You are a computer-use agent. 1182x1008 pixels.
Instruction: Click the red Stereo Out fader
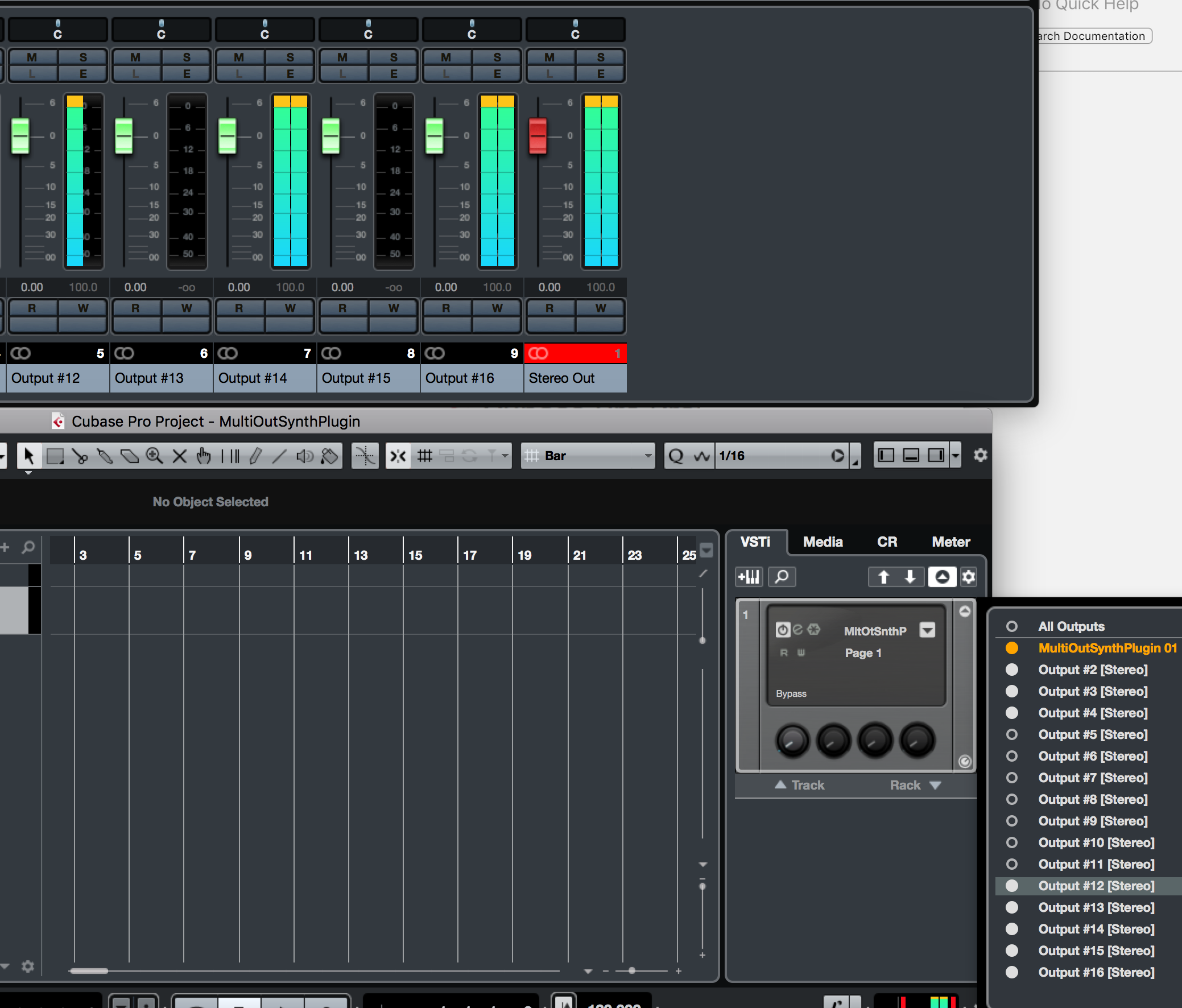click(x=538, y=136)
